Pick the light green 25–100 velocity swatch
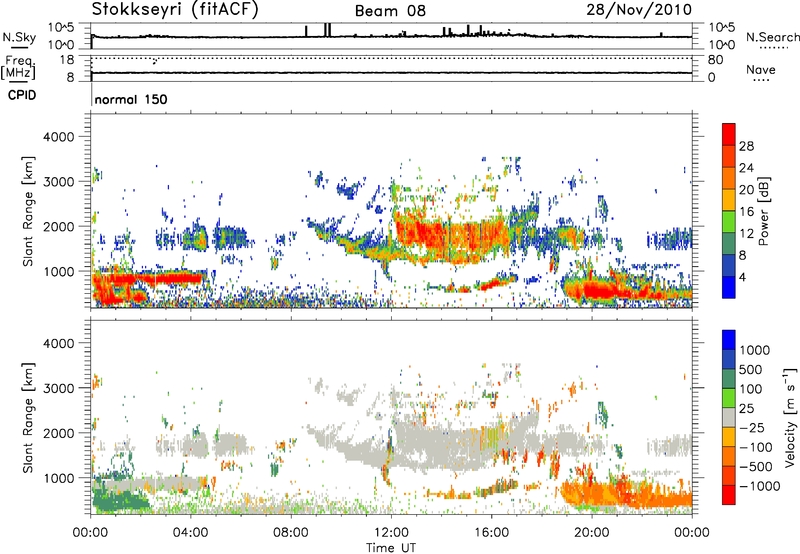Image resolution: width=800 pixels, height=554 pixels. 729,398
